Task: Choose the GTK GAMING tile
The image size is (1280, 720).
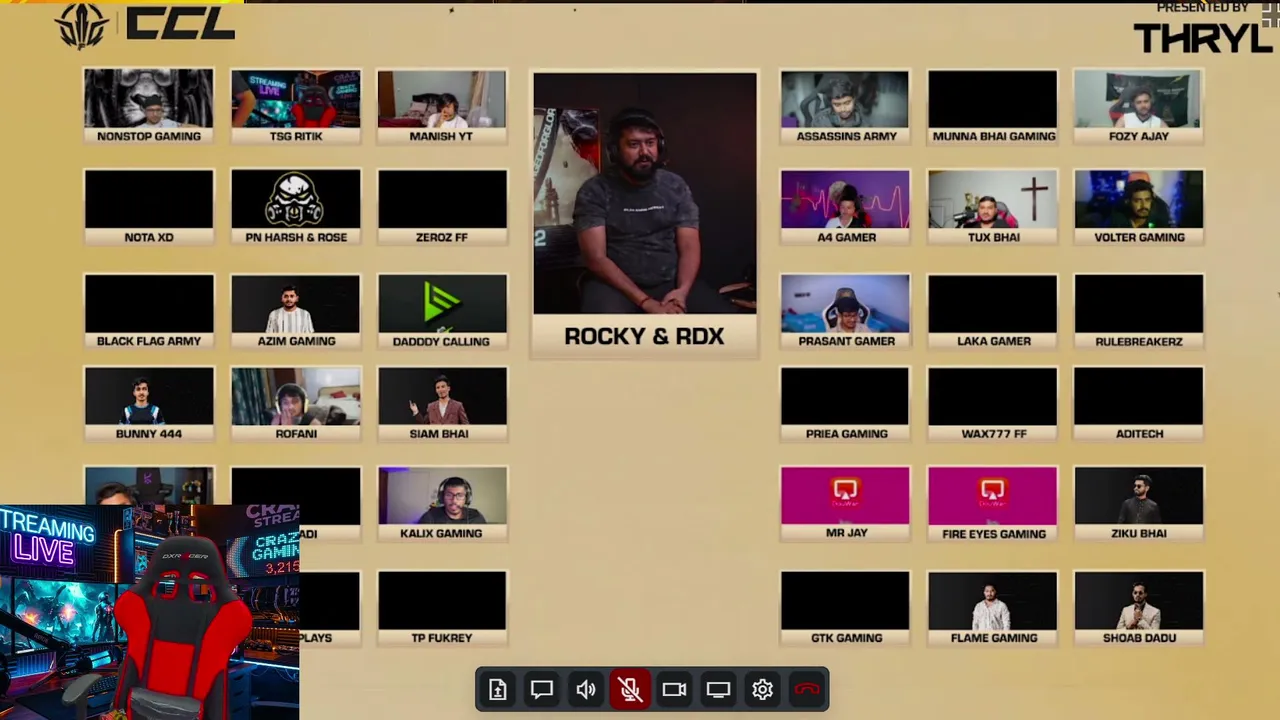Action: click(x=845, y=608)
